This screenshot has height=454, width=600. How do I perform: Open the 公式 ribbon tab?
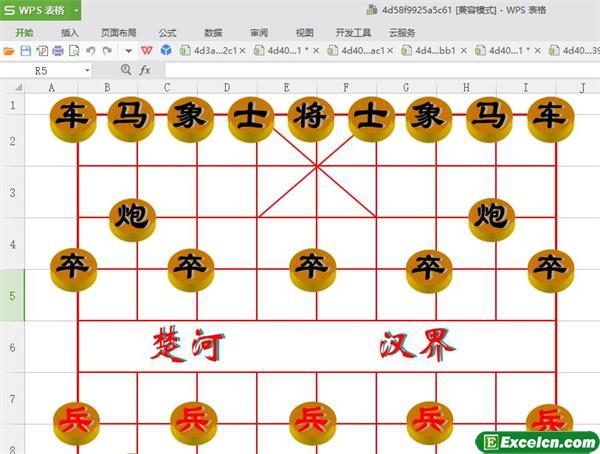[167, 33]
